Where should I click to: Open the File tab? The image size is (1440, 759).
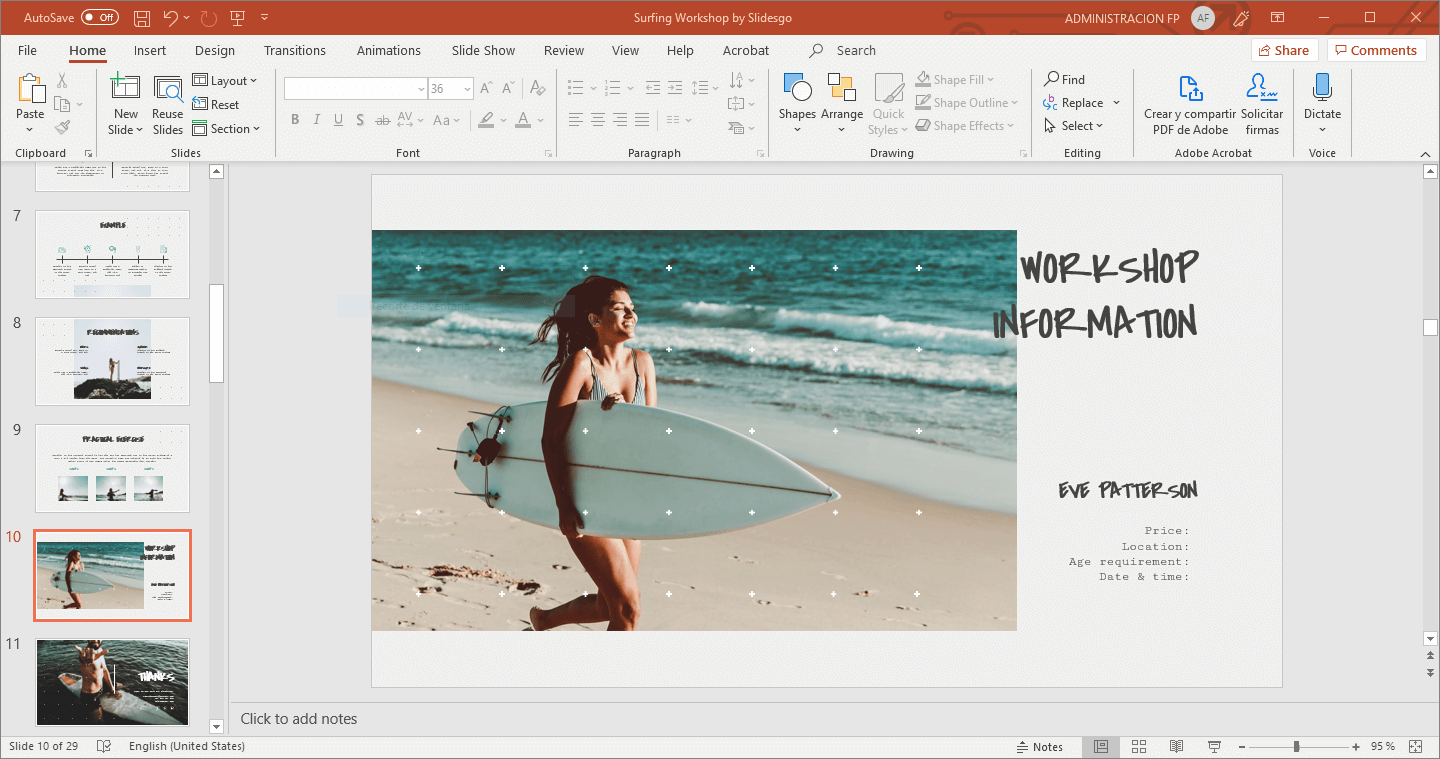27,50
